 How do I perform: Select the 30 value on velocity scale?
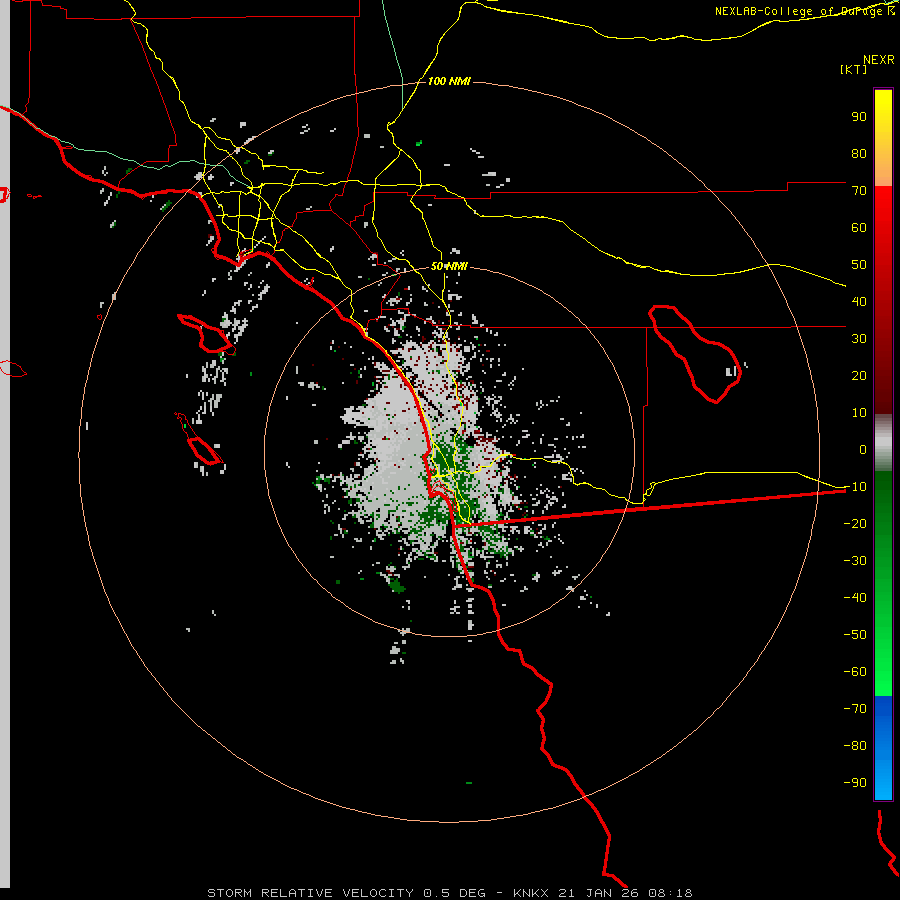859,339
